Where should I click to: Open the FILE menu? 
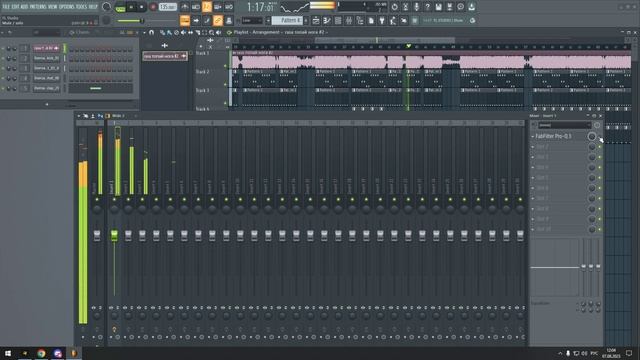pyautogui.click(x=6, y=7)
